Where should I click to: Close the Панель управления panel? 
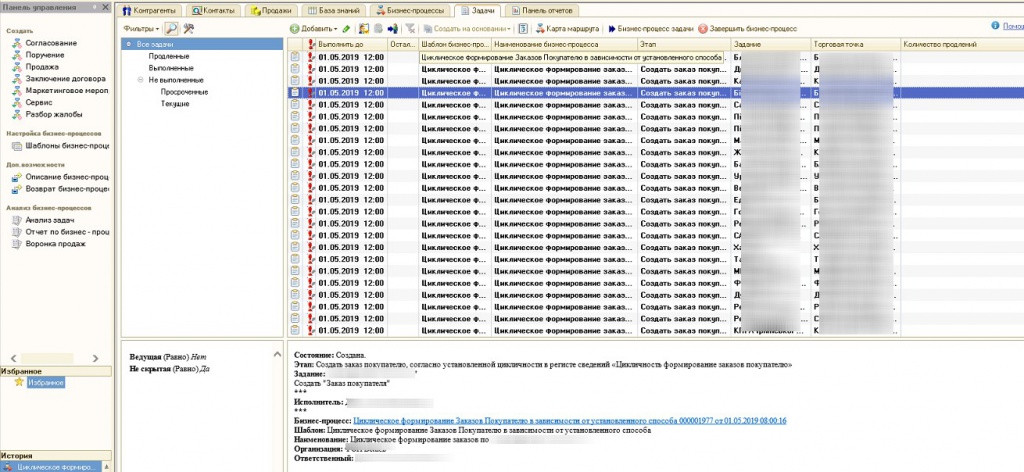106,7
